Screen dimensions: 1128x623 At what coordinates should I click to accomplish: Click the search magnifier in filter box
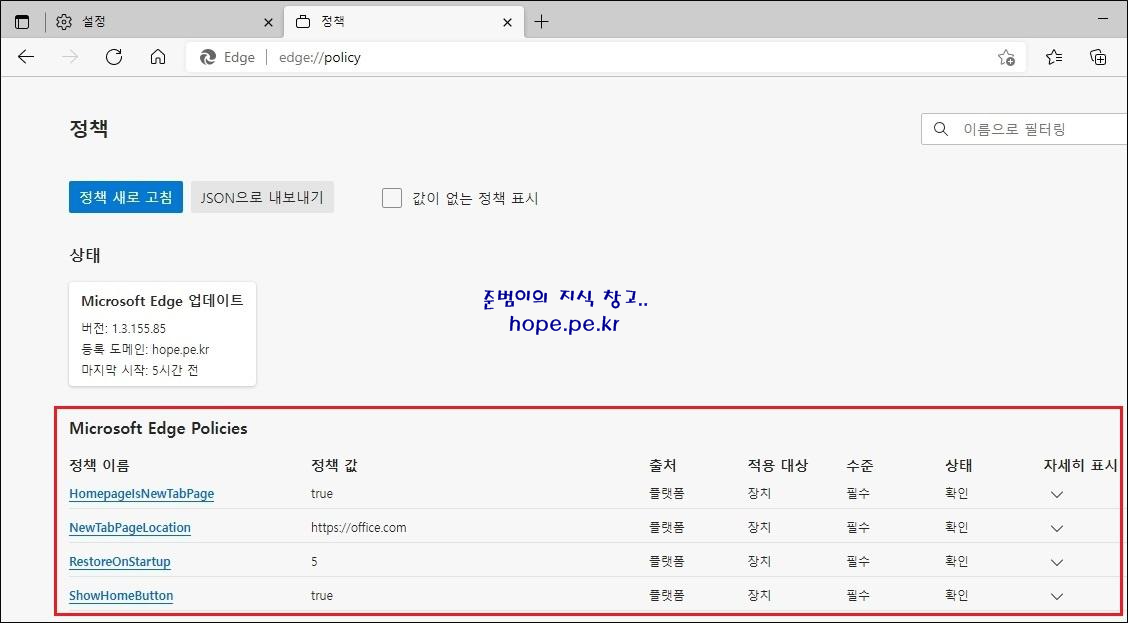[x=940, y=129]
